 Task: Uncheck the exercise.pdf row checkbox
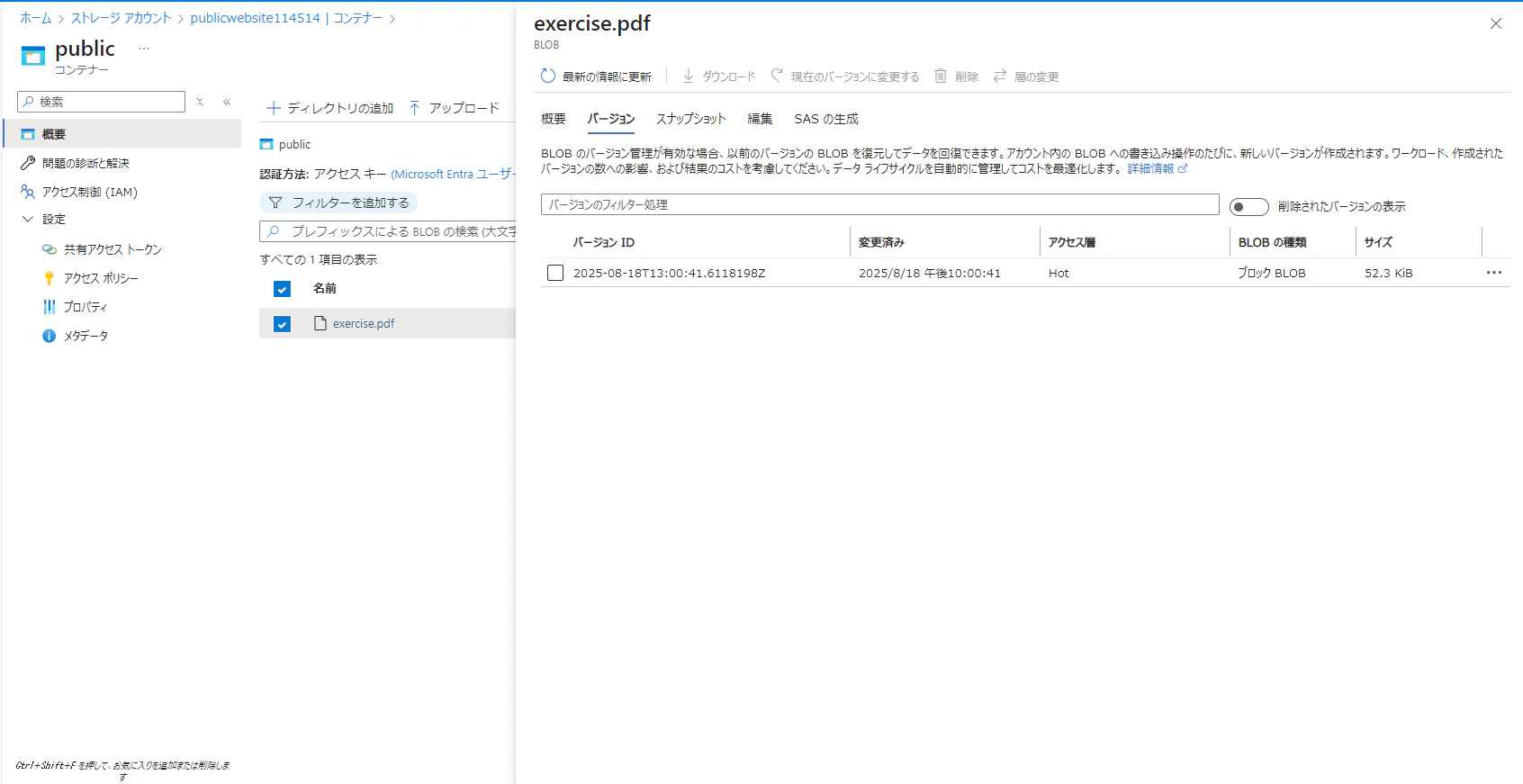coord(282,324)
